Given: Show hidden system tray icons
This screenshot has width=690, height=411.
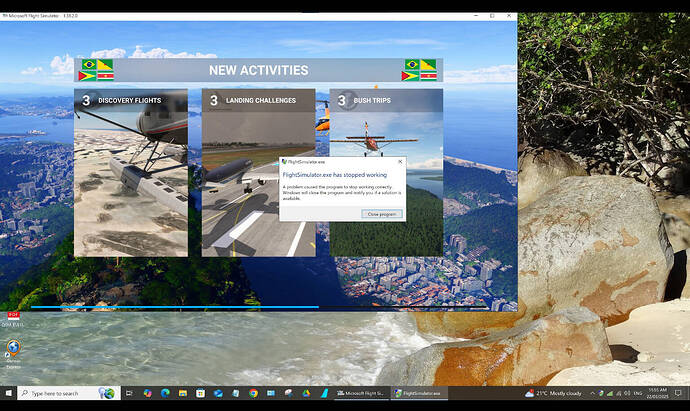Looking at the screenshot, I should tap(592, 393).
